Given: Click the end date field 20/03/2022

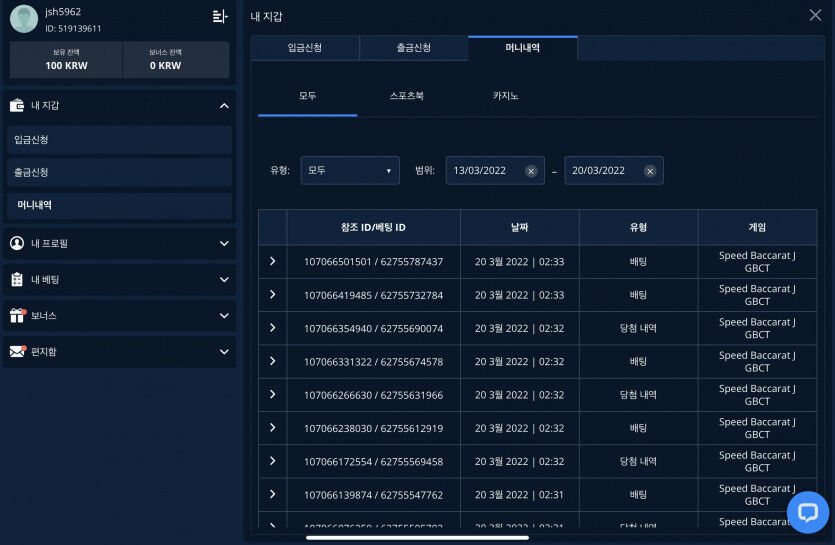Looking at the screenshot, I should (x=614, y=170).
